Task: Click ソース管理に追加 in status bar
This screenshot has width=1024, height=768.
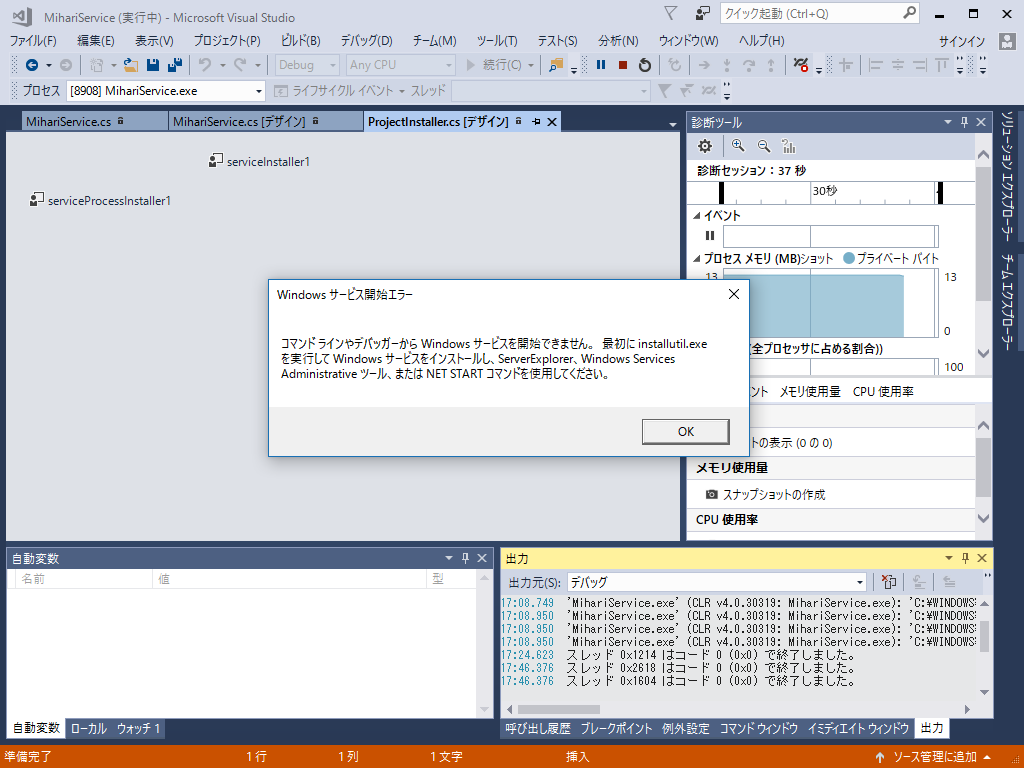Action: click(x=934, y=757)
